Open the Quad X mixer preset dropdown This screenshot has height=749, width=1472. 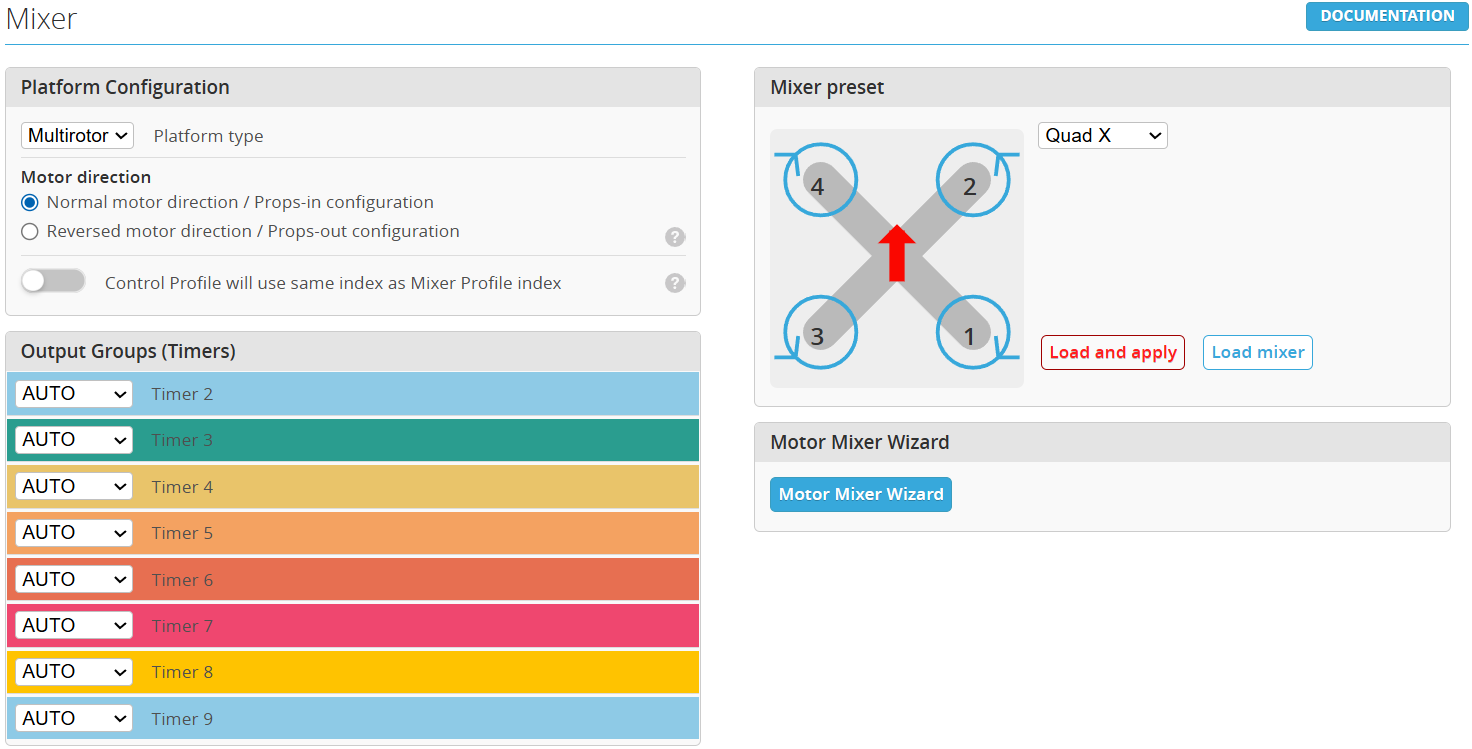click(1103, 135)
